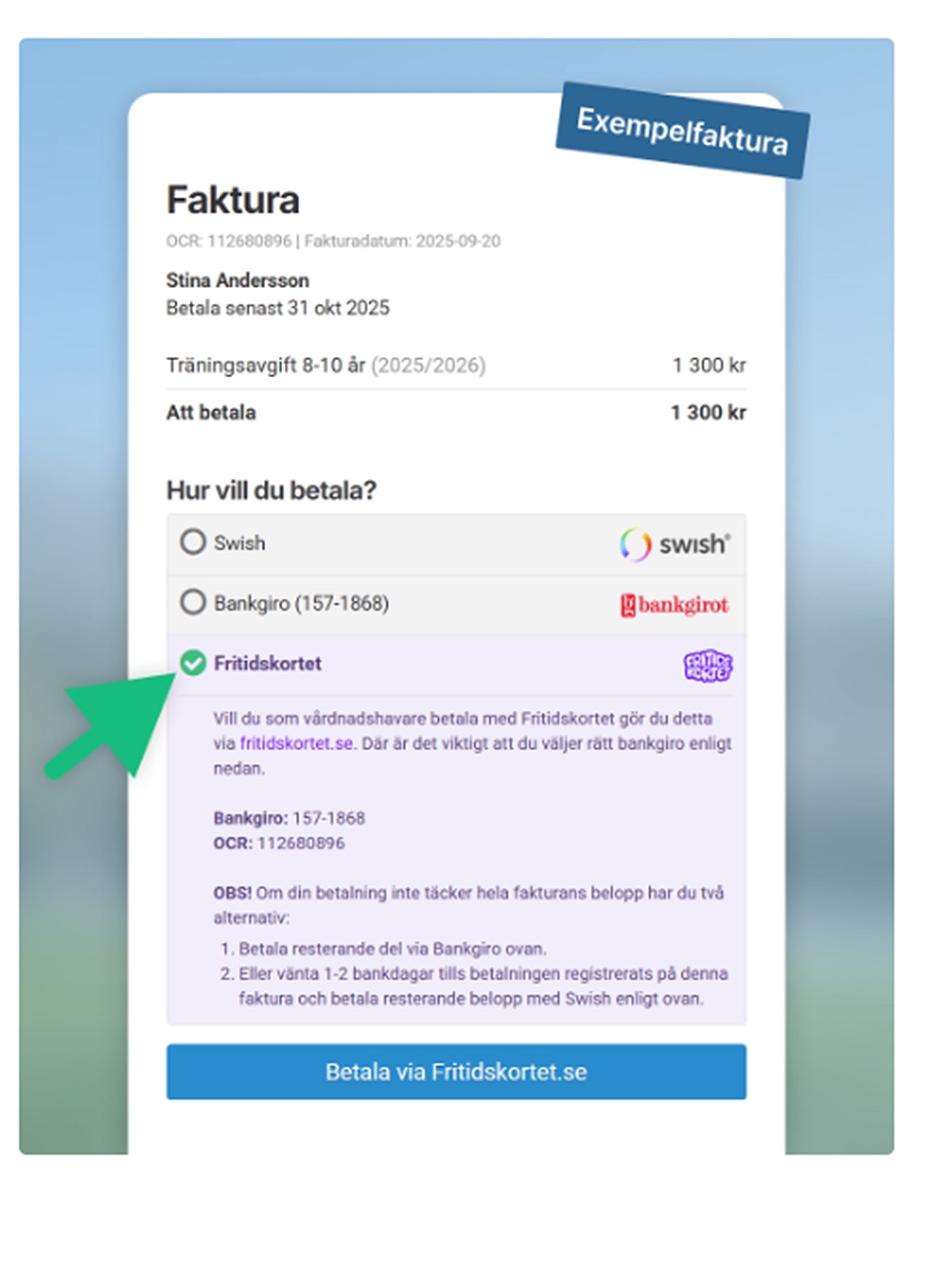This screenshot has width=940, height=1288.
Task: Click the checked Fritidskortet radio button
Action: (x=193, y=663)
